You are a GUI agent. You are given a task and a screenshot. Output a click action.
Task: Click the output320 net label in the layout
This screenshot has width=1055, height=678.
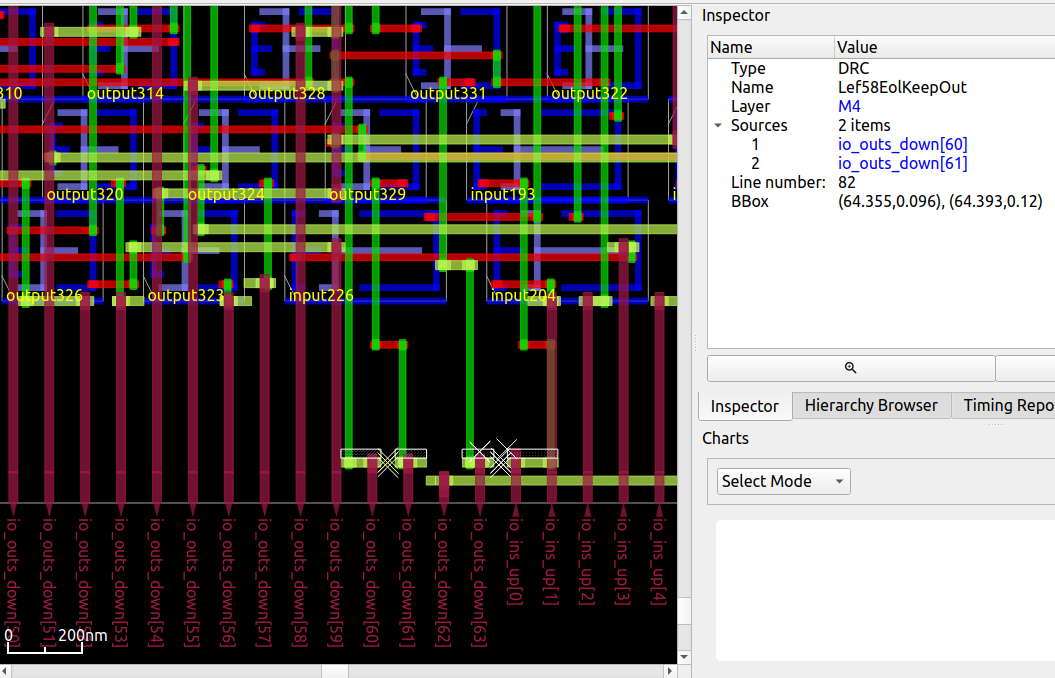[x=85, y=195]
